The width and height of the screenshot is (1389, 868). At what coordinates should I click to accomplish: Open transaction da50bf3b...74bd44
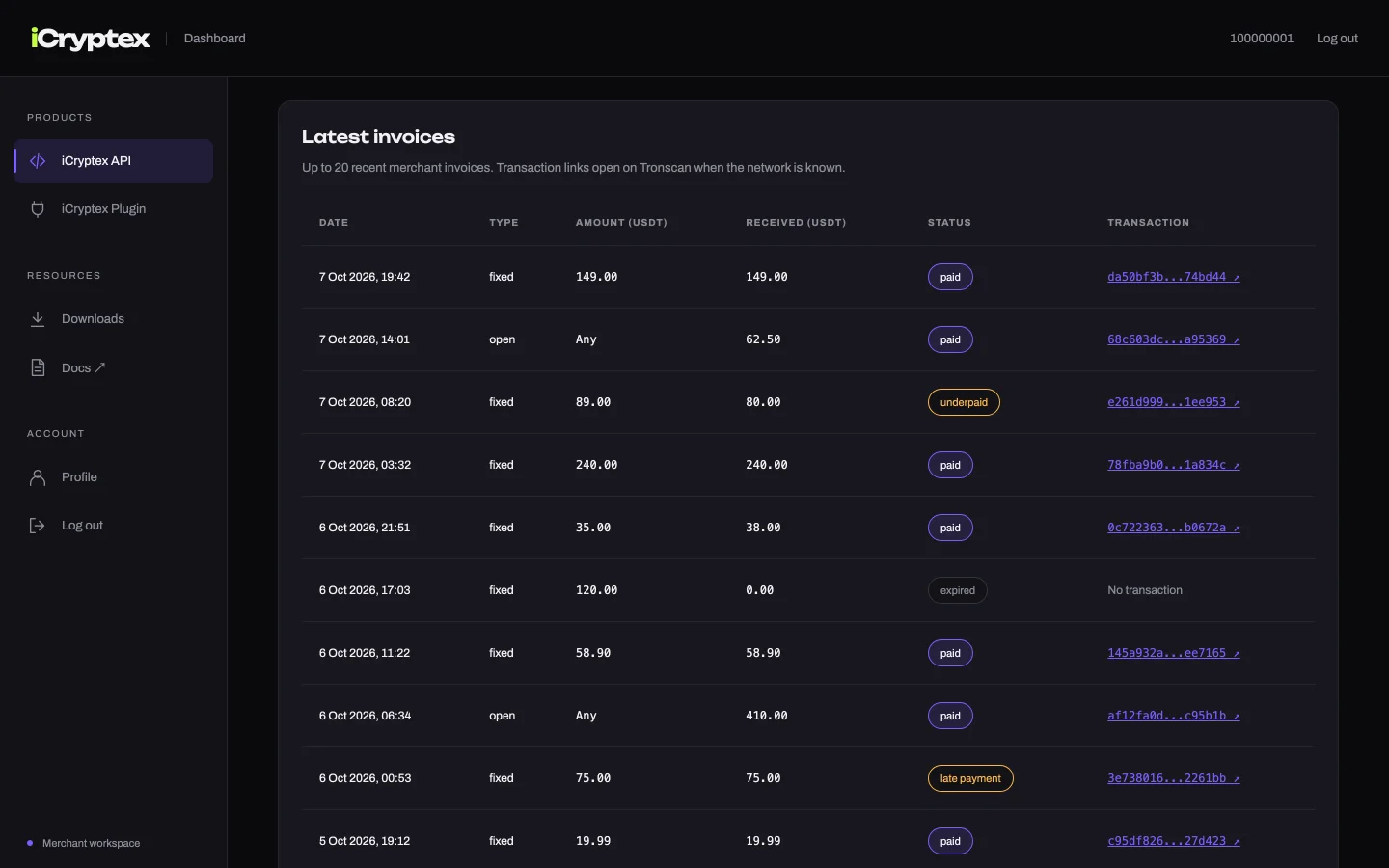click(1174, 277)
